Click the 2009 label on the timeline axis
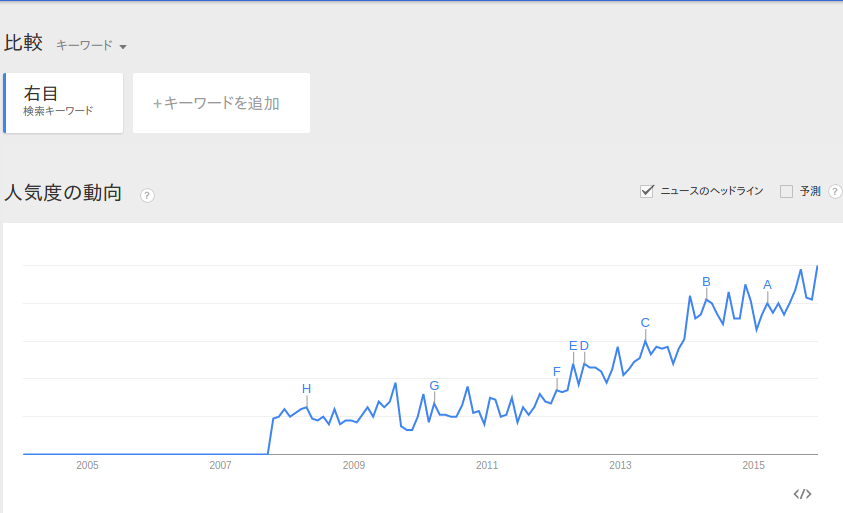This screenshot has height=513, width=843. (x=353, y=466)
